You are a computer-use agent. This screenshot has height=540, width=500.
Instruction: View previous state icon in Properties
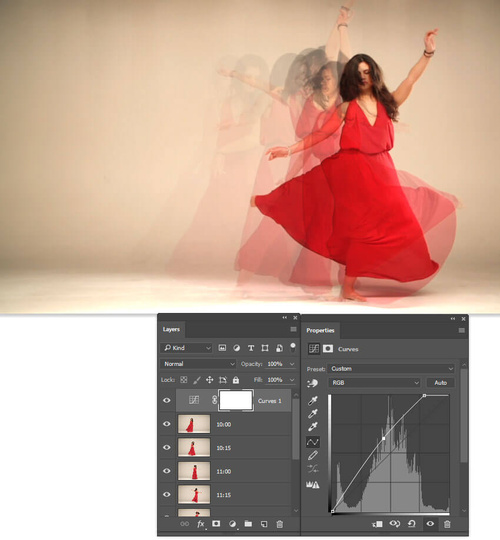click(395, 524)
